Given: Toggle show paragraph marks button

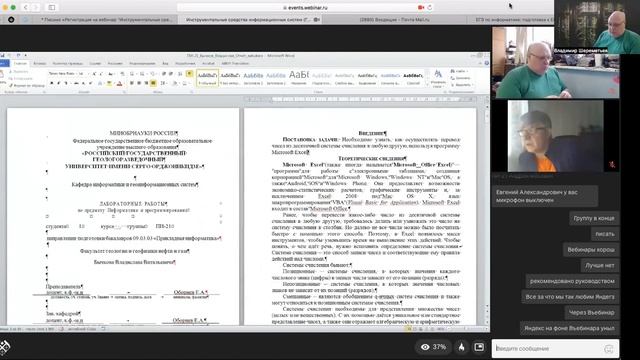Looking at the screenshot, I should click(x=189, y=74).
